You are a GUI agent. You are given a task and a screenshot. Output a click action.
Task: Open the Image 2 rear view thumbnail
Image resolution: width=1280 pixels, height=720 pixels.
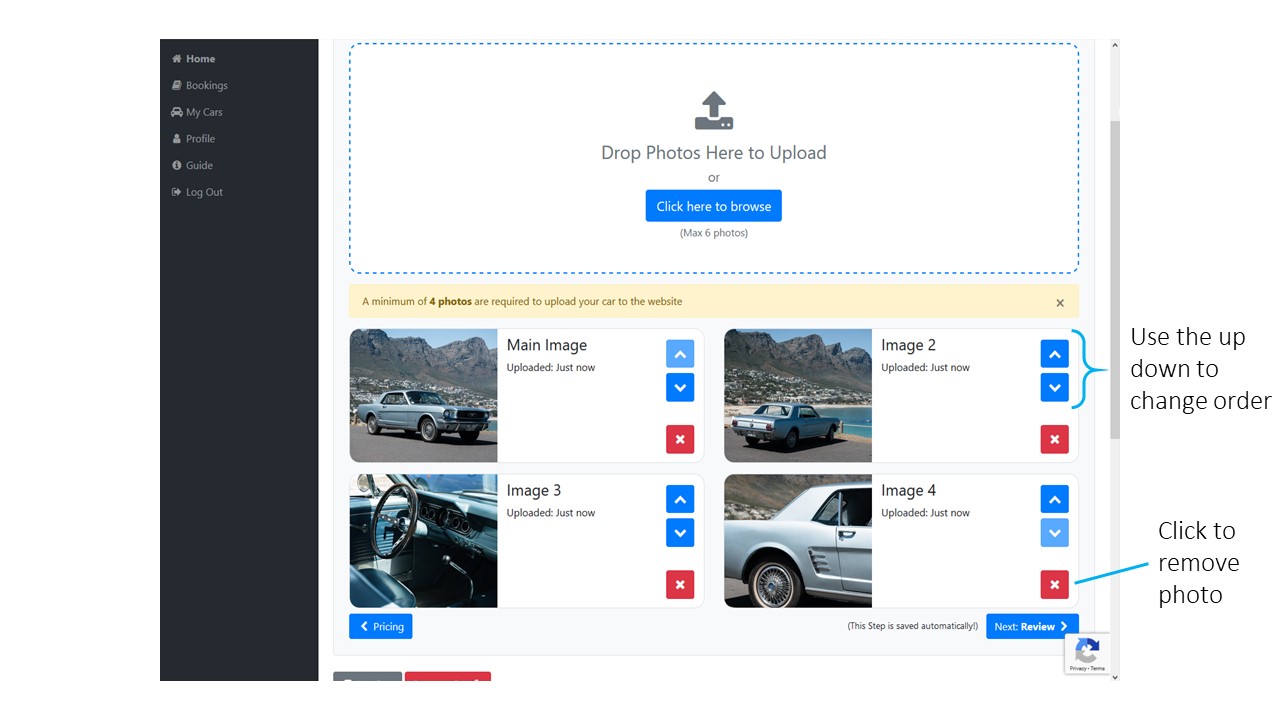pyautogui.click(x=798, y=396)
